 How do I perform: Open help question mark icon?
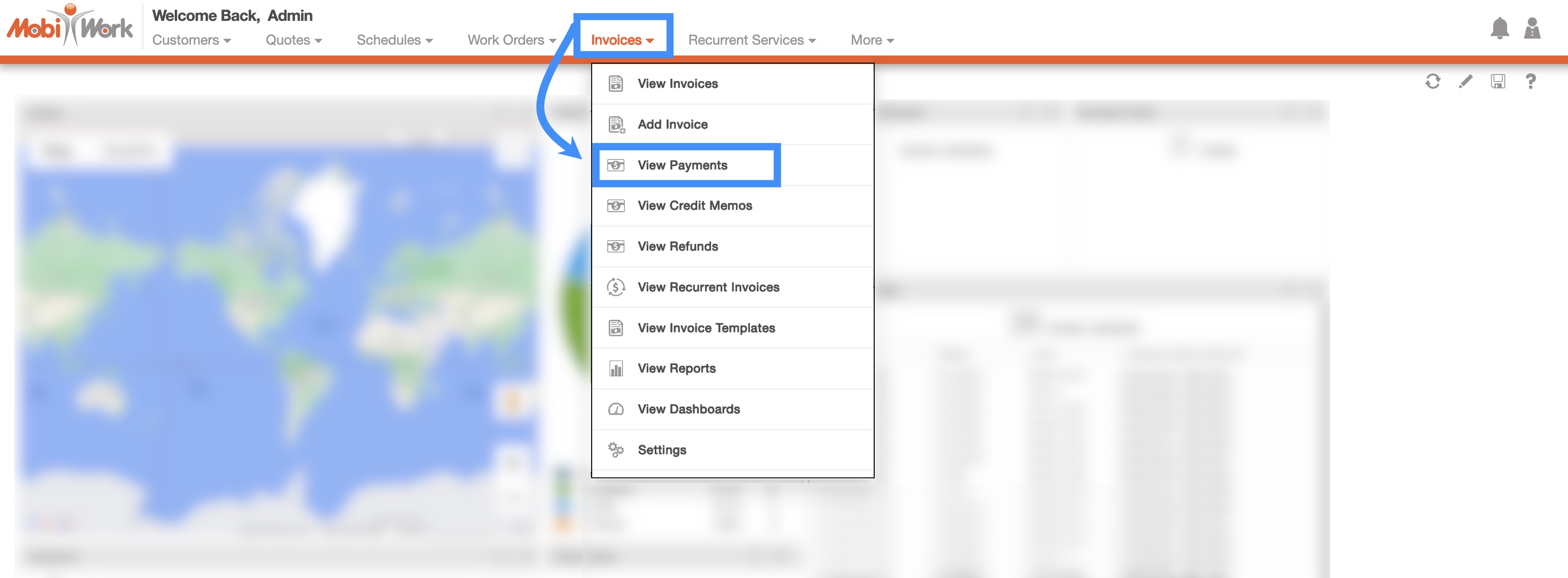pyautogui.click(x=1530, y=81)
